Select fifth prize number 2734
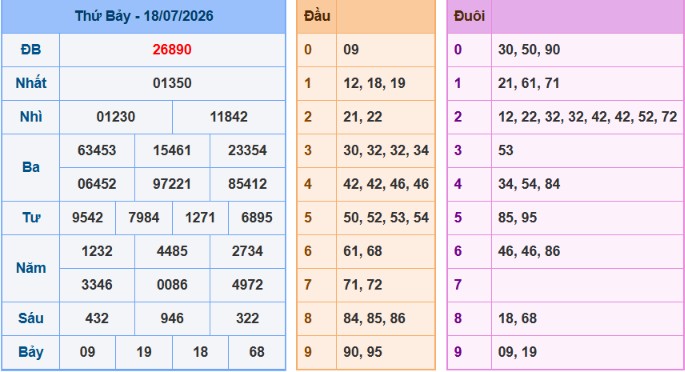685x372 pixels. (247, 251)
